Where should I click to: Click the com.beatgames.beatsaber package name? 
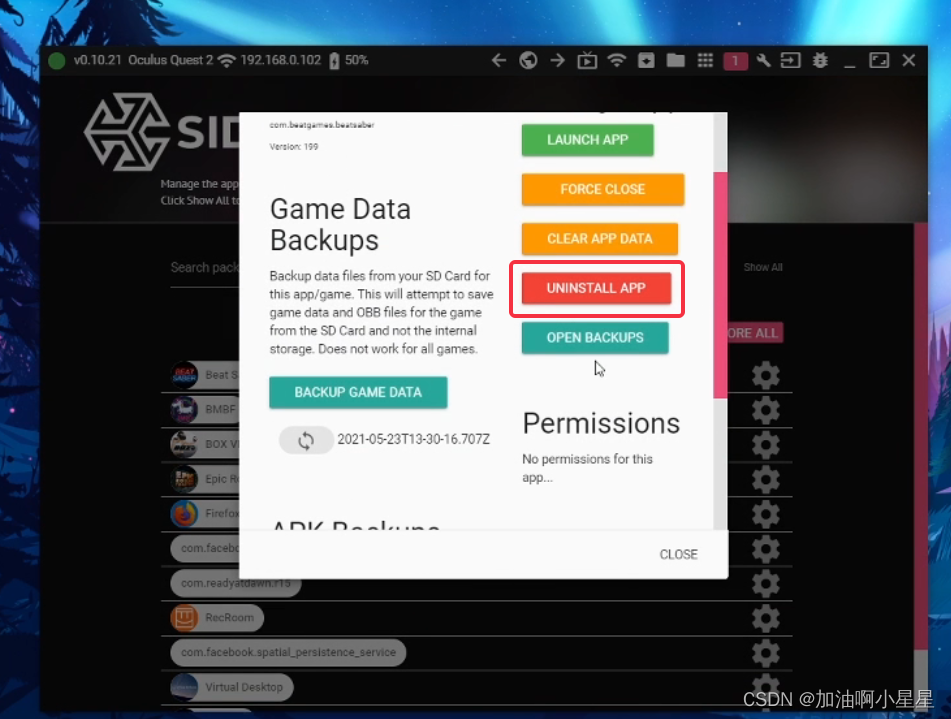(x=321, y=125)
